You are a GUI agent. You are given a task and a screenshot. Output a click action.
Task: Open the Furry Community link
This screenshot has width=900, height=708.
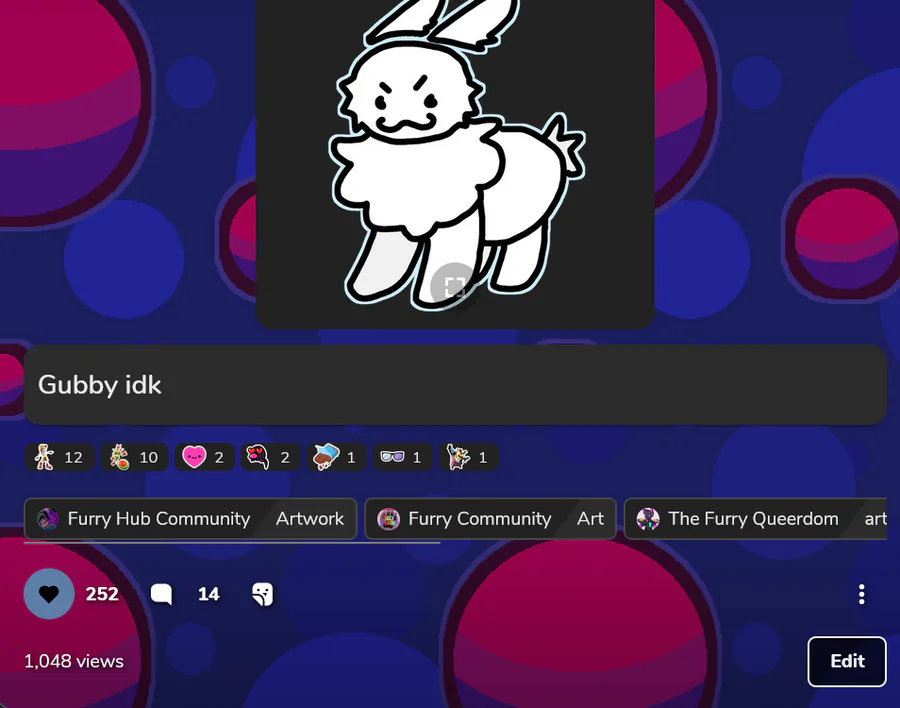pyautogui.click(x=479, y=519)
